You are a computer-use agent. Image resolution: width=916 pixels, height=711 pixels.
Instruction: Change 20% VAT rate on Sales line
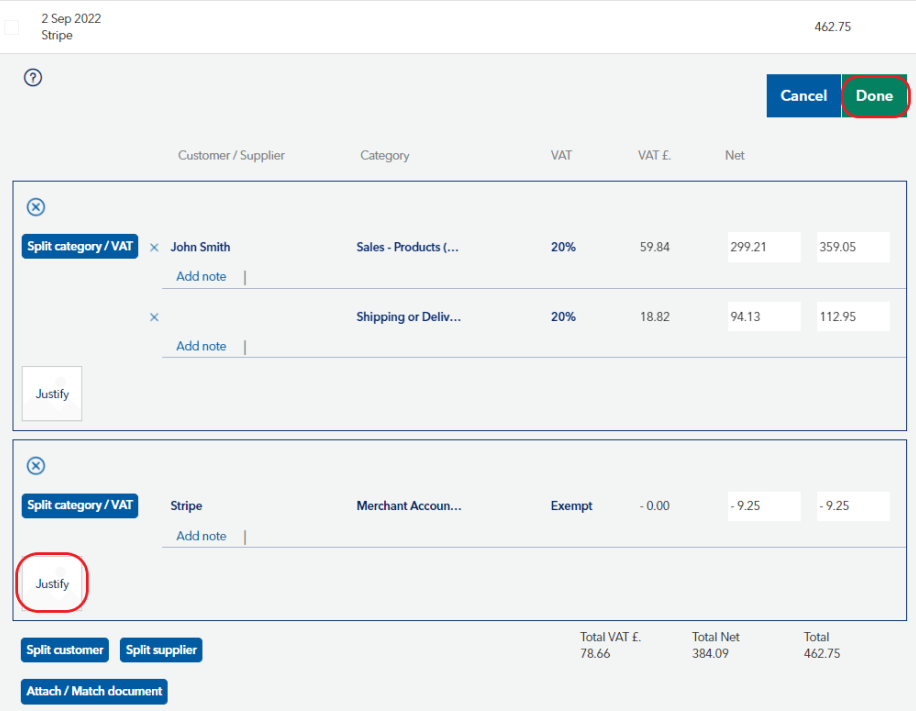[x=563, y=247]
